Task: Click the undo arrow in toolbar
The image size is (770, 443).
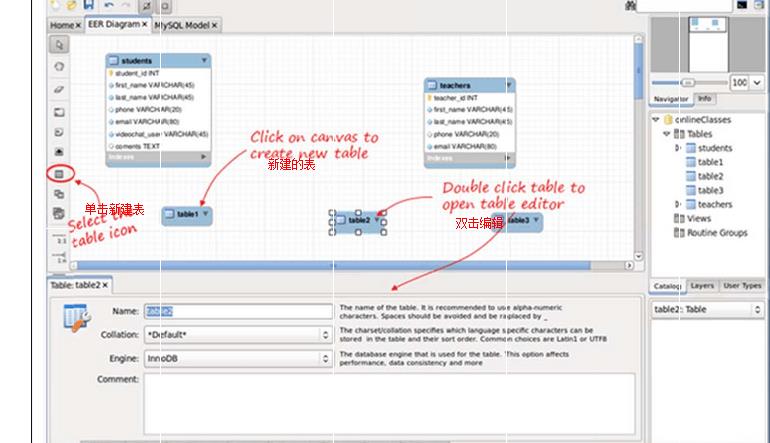Action: (109, 6)
